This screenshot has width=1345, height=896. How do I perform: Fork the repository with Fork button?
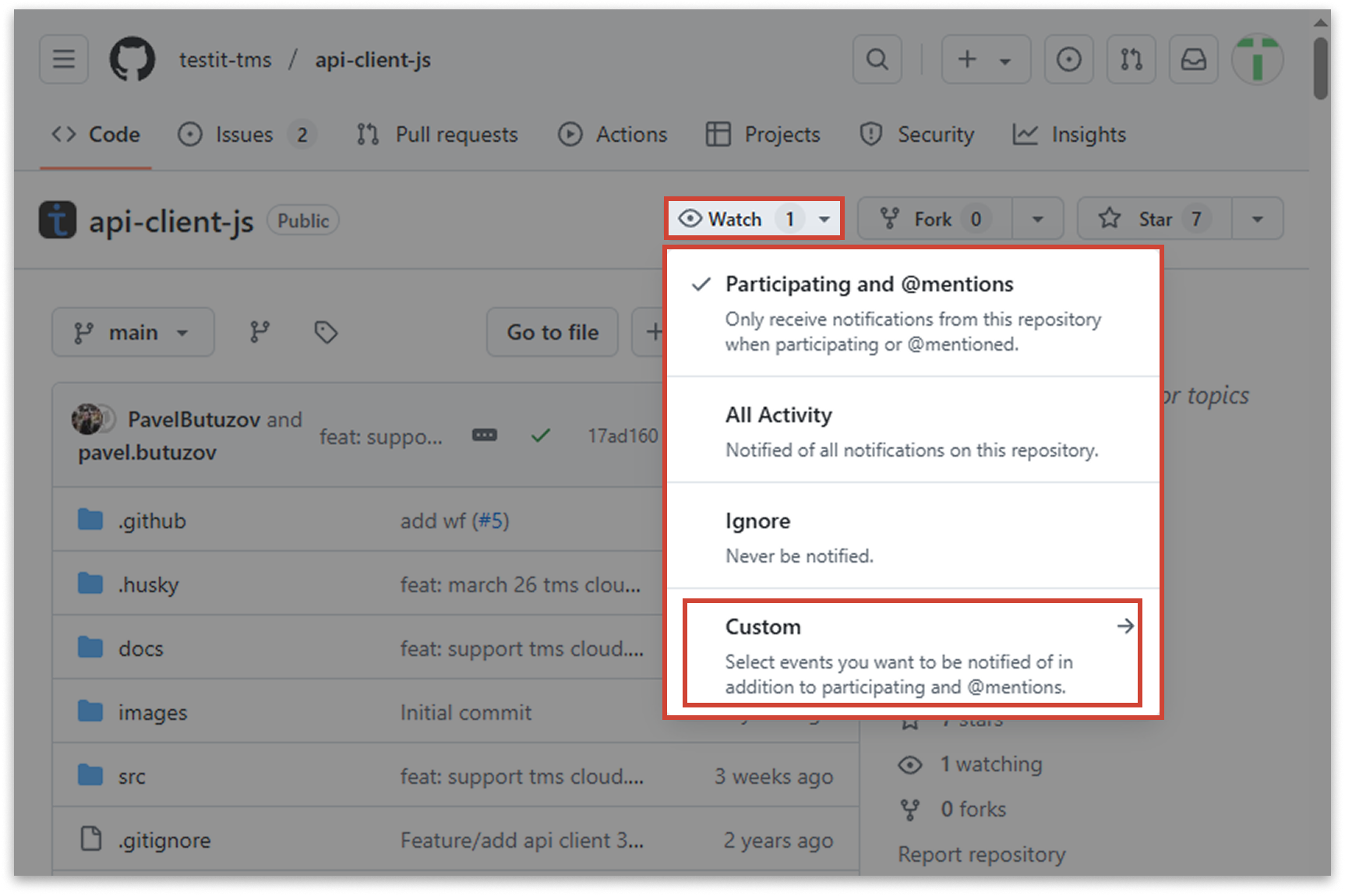pos(934,219)
